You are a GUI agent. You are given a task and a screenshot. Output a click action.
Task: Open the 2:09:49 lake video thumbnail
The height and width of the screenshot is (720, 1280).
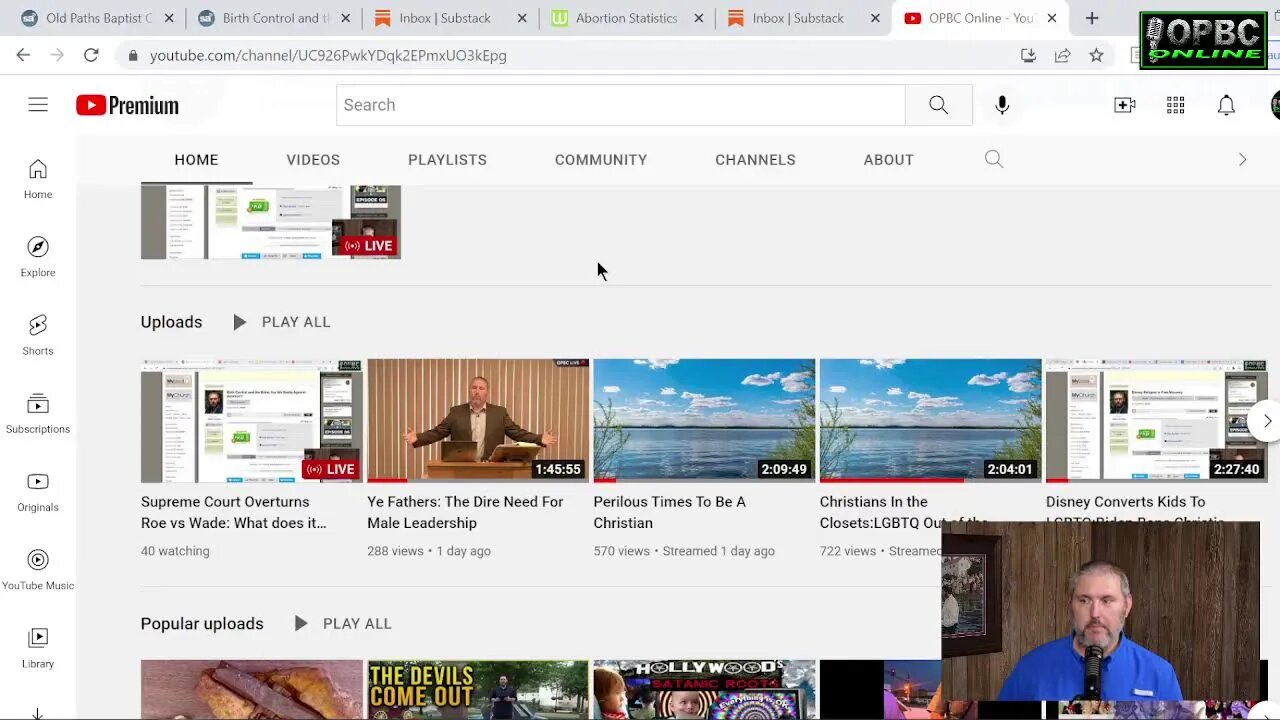click(704, 421)
